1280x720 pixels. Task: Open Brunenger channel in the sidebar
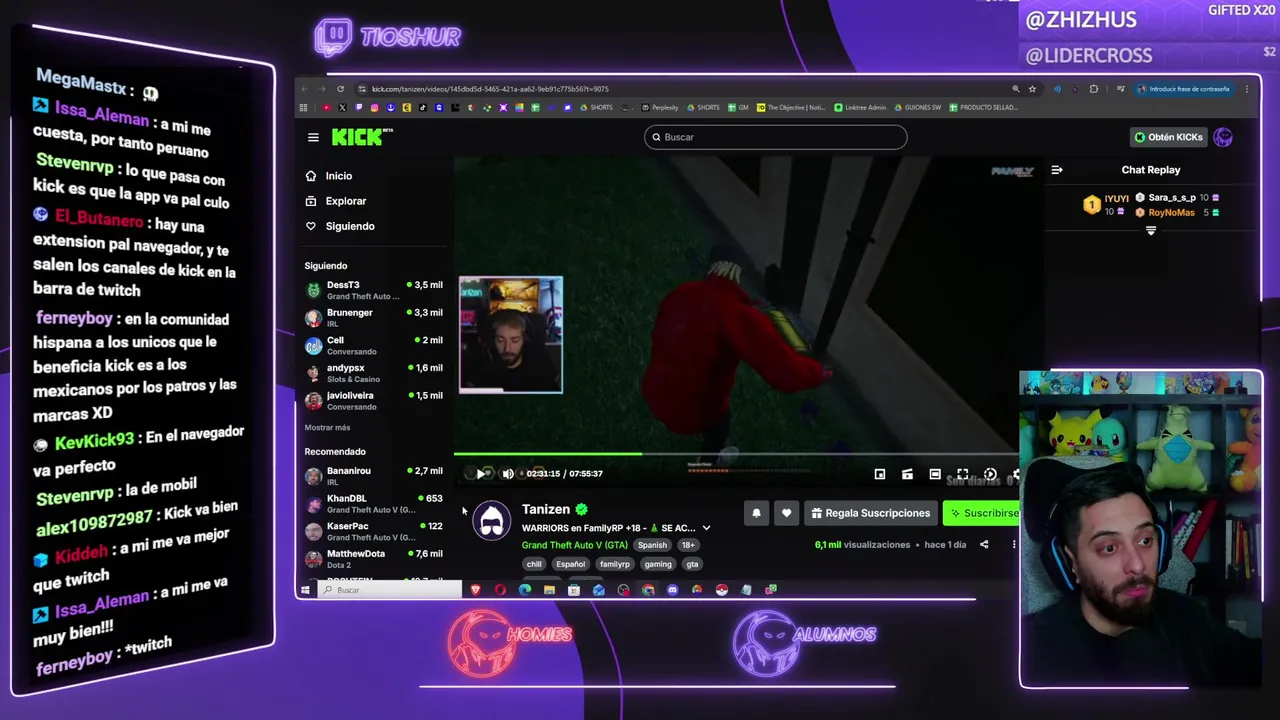pos(374,318)
